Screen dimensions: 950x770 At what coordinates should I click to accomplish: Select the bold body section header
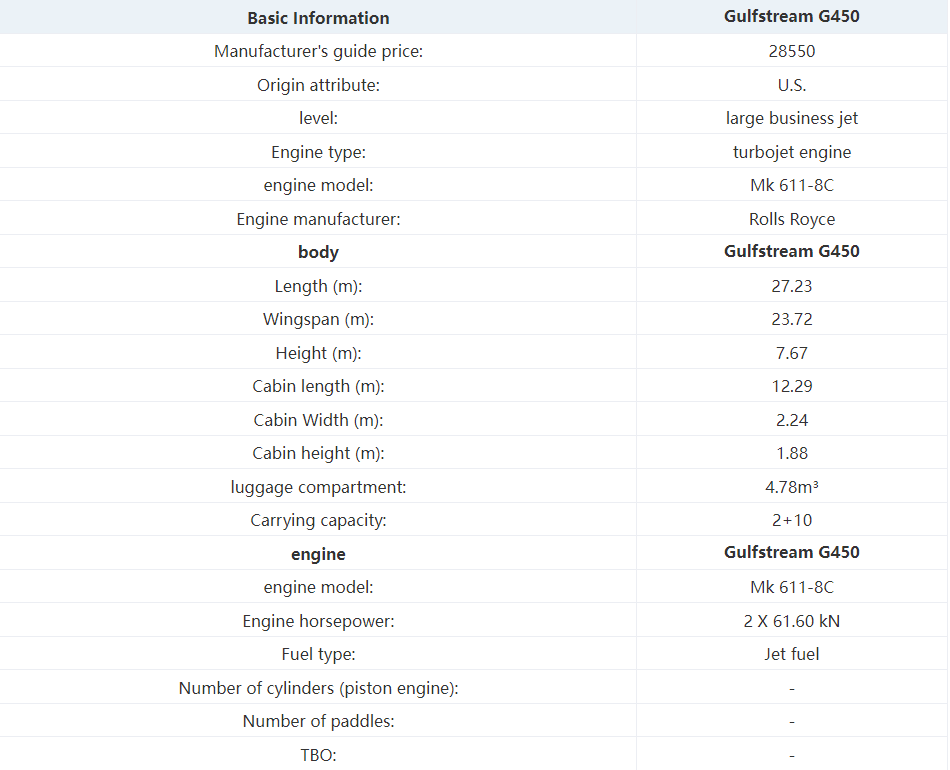point(318,252)
